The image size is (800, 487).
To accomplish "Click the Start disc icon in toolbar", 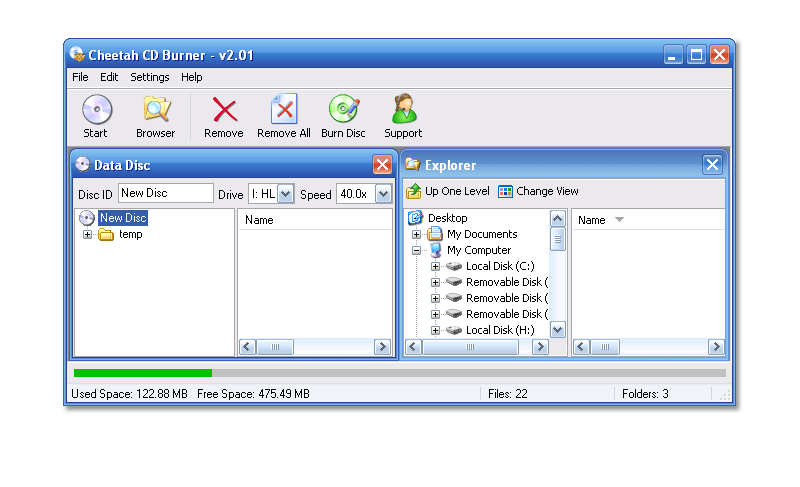I will 97,110.
